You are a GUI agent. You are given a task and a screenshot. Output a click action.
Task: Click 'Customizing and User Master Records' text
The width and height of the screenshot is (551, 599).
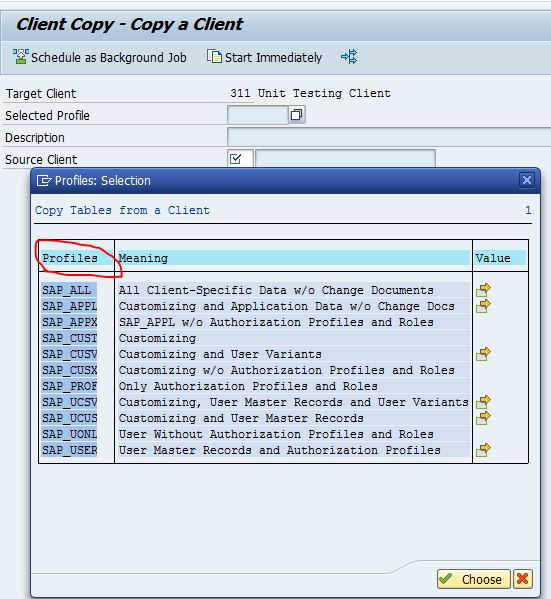(241, 419)
